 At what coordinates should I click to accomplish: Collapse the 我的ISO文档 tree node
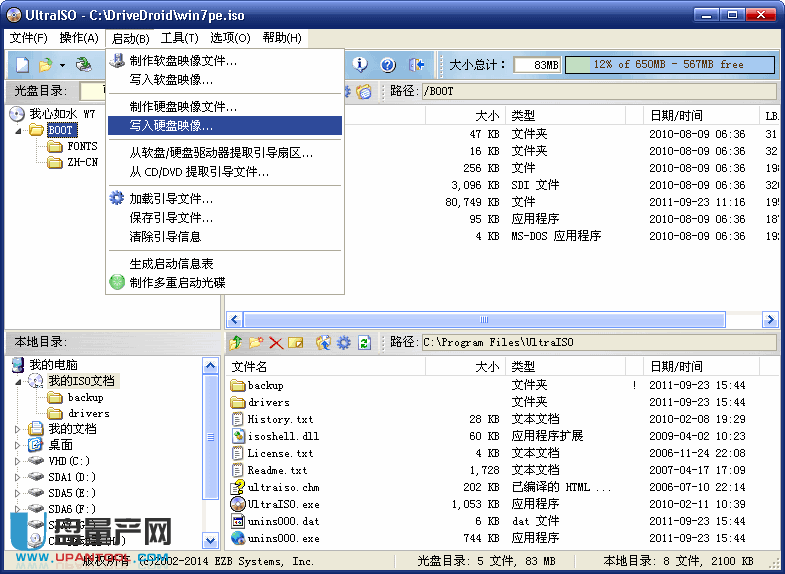pos(19,382)
